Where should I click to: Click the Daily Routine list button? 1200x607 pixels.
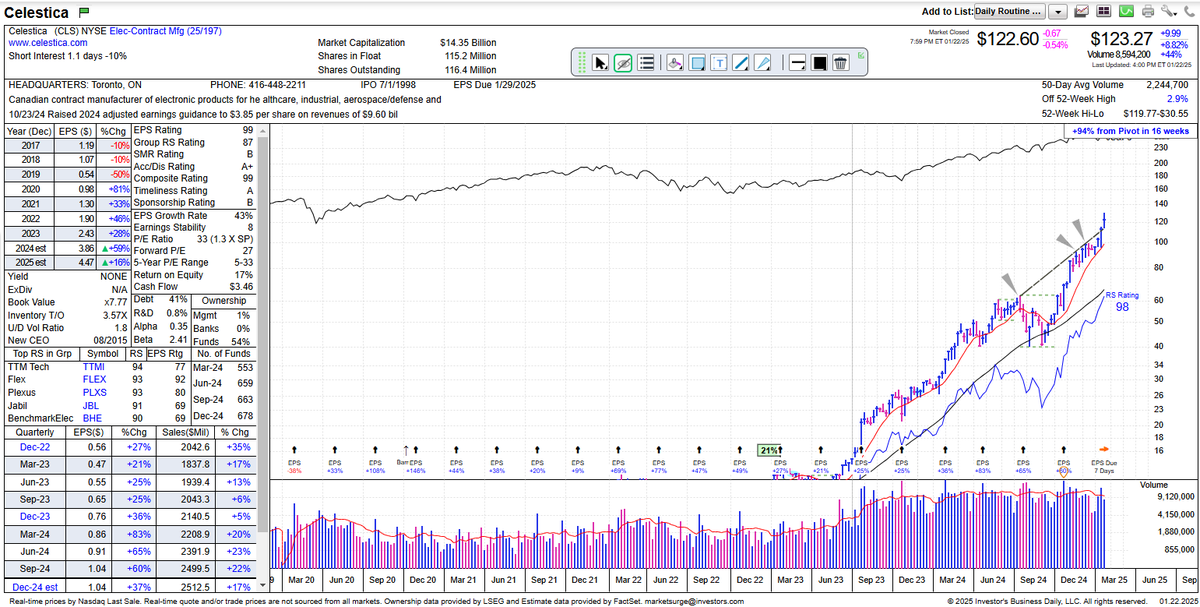(1010, 11)
